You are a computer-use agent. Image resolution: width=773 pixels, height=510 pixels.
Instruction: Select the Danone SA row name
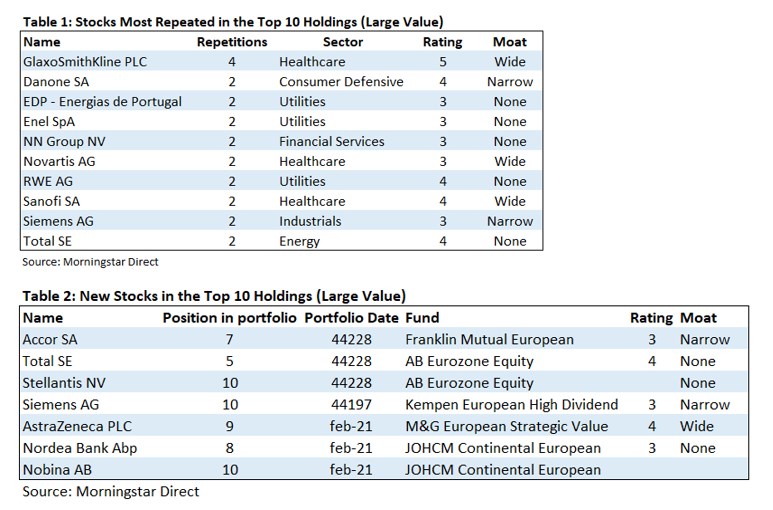pyautogui.click(x=59, y=82)
